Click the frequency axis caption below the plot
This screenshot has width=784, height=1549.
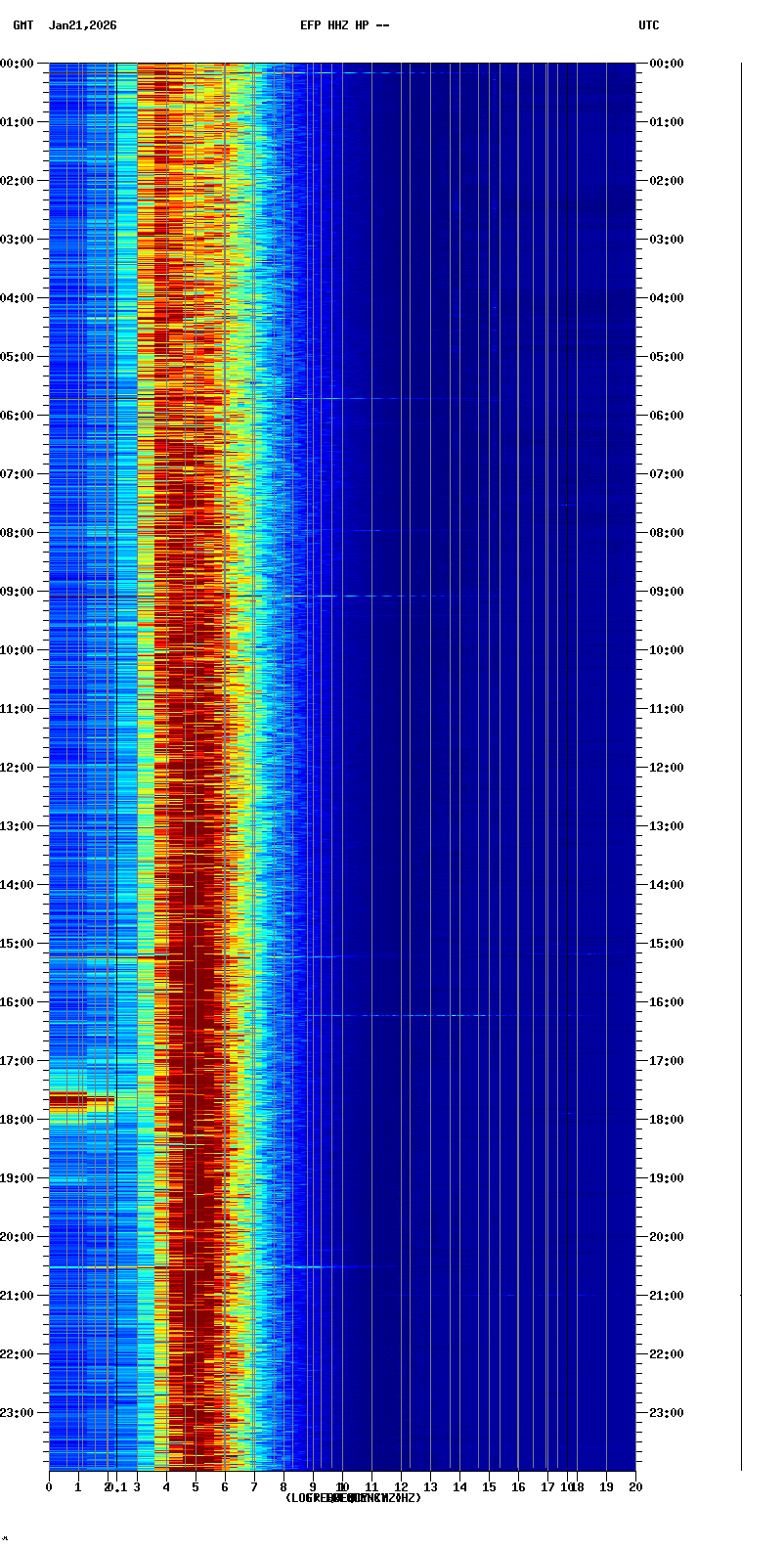click(353, 1498)
